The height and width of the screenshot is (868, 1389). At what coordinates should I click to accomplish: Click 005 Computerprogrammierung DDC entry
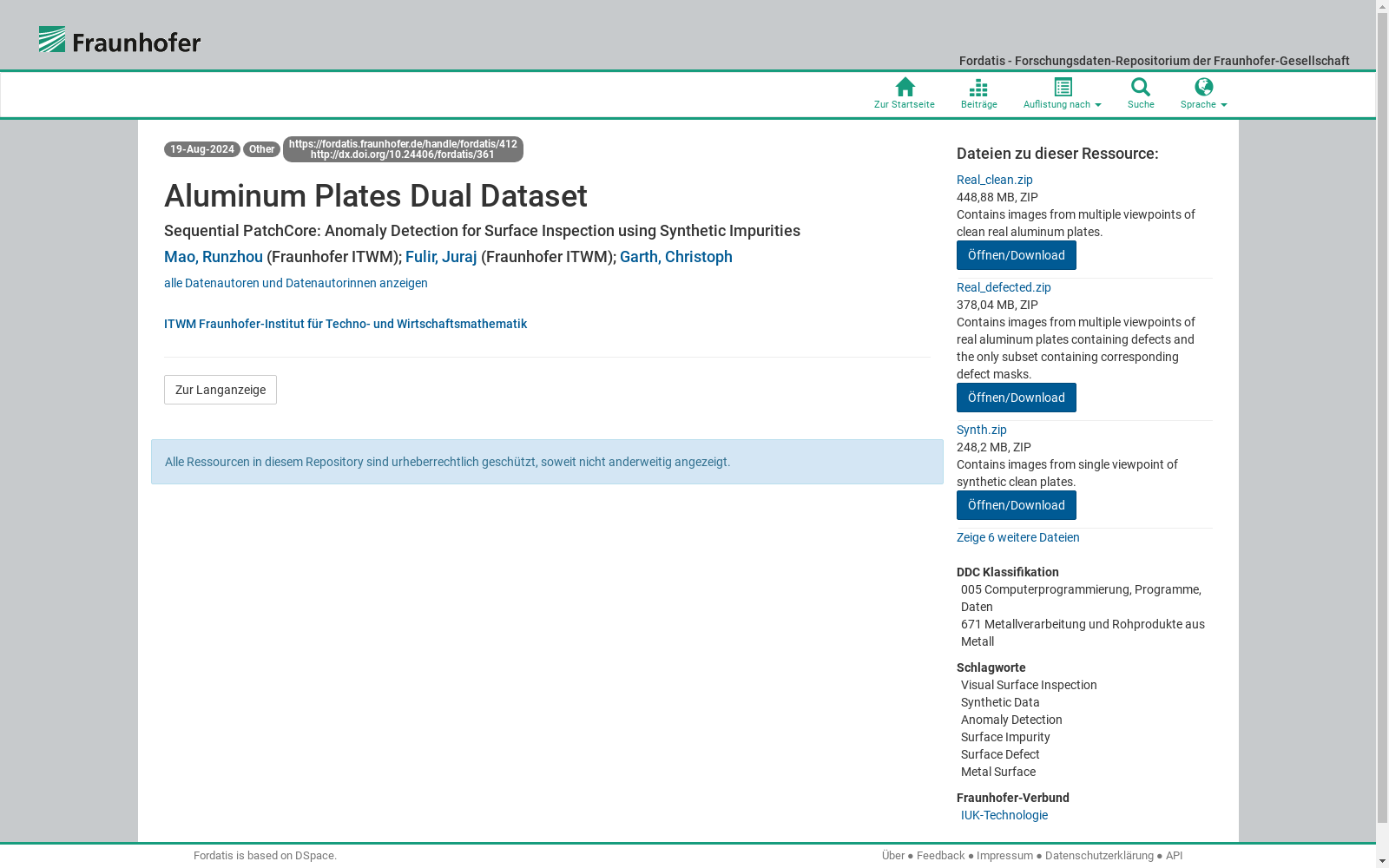click(1081, 598)
